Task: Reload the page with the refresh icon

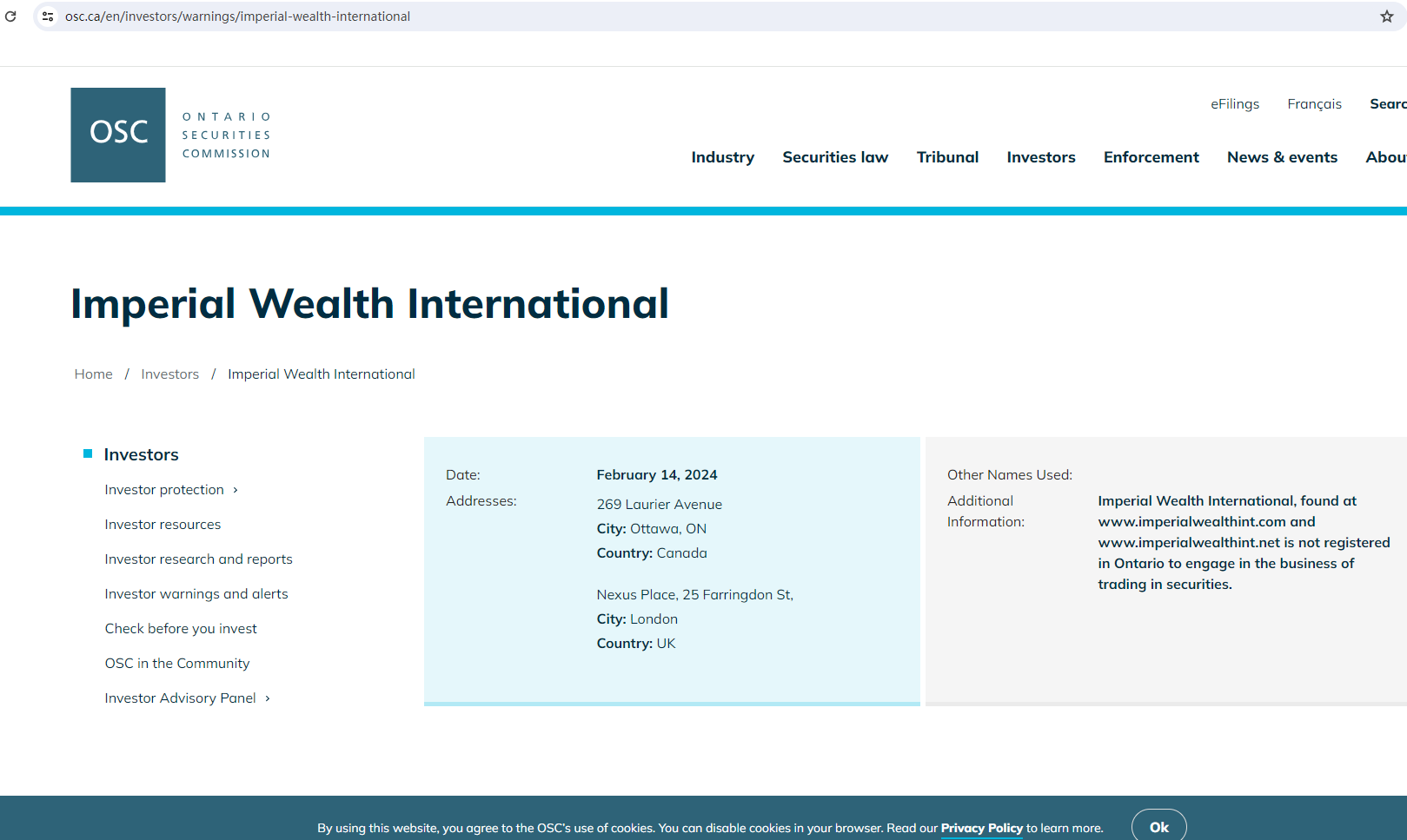Action: click(10, 17)
